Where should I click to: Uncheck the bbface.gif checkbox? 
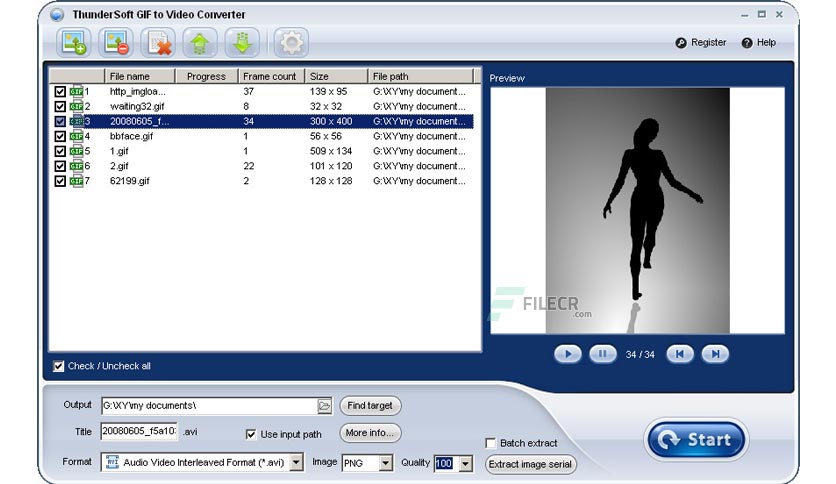click(60, 136)
